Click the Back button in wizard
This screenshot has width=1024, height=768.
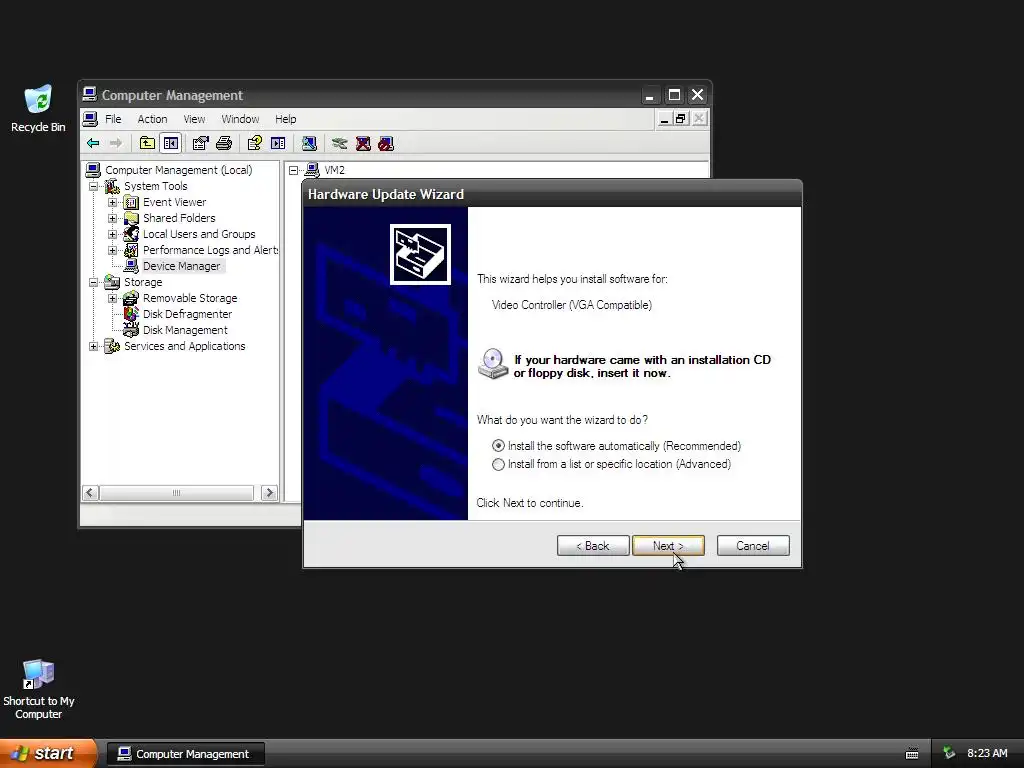[593, 546]
